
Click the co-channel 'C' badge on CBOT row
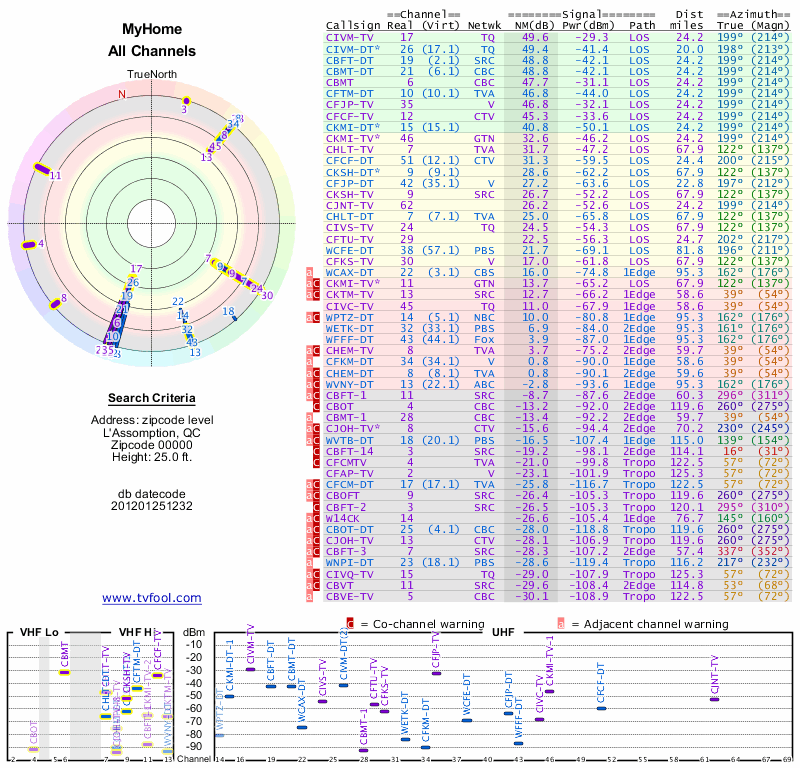coord(316,407)
